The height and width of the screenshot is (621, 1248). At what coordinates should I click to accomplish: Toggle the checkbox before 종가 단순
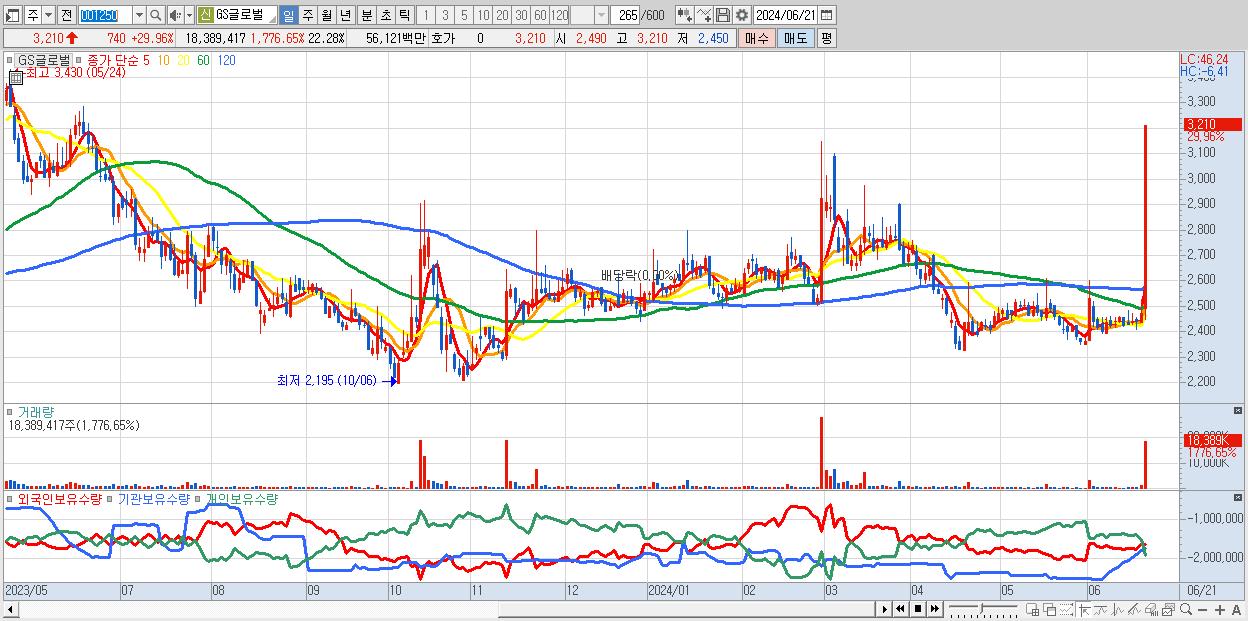[x=79, y=60]
